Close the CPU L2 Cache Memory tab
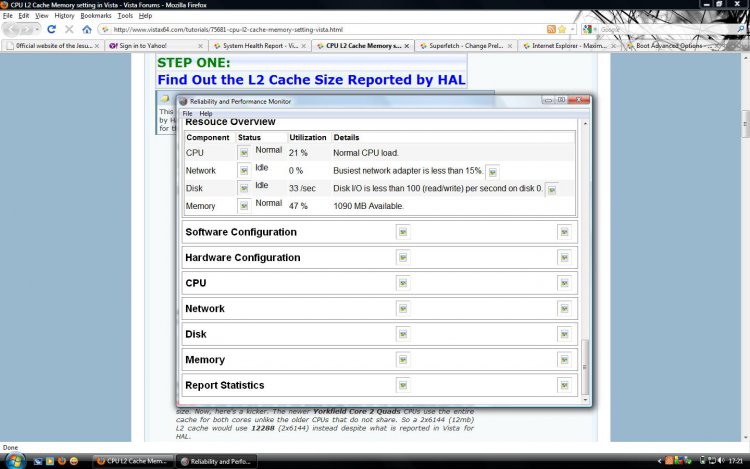750x469 pixels. pyautogui.click(x=407, y=46)
